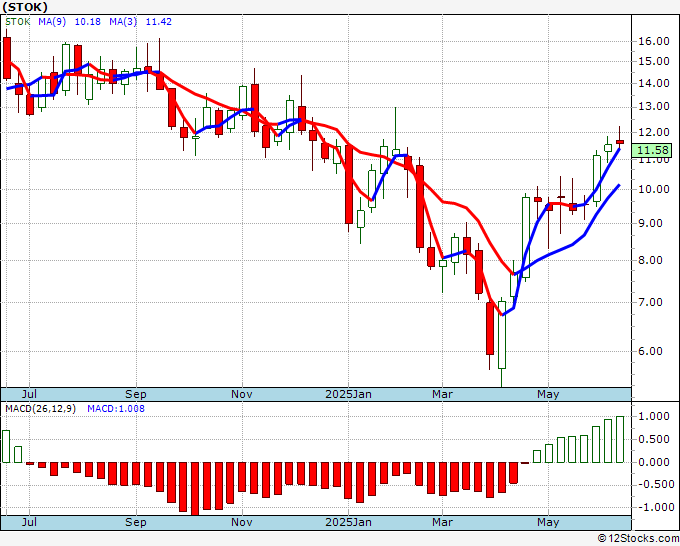This screenshot has width=680, height=546.
Task: Click the current price tag 11.58
Action: pos(652,150)
